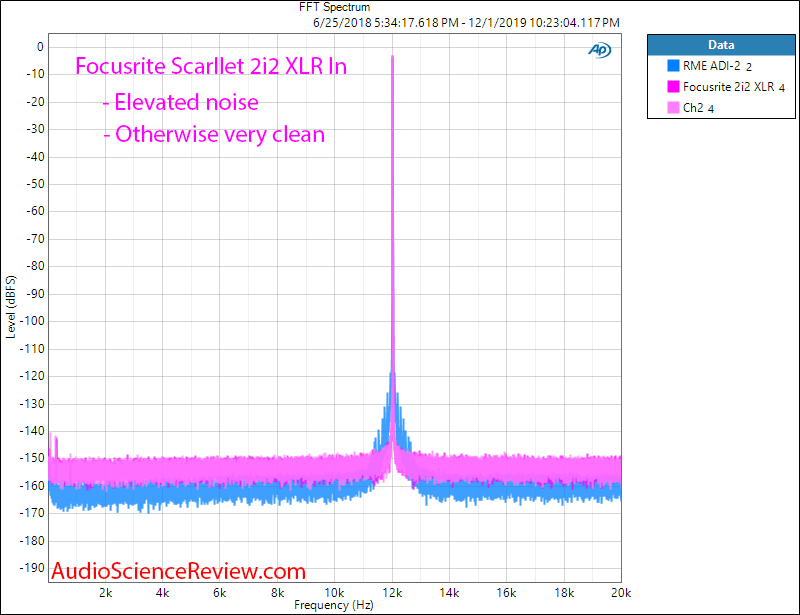Click the '18k' frequency tick label
Screen dimensions: 800x615
(x=564, y=593)
